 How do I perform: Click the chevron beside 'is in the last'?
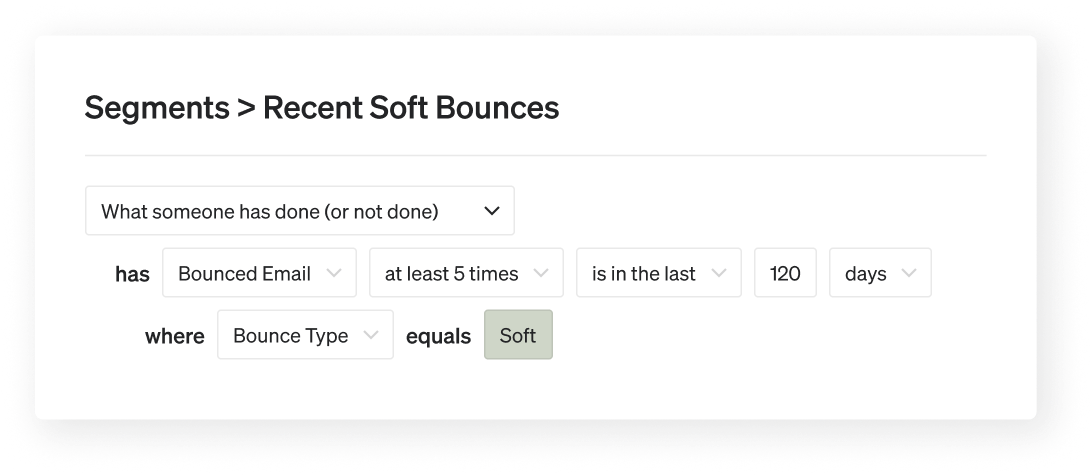pyautogui.click(x=719, y=274)
